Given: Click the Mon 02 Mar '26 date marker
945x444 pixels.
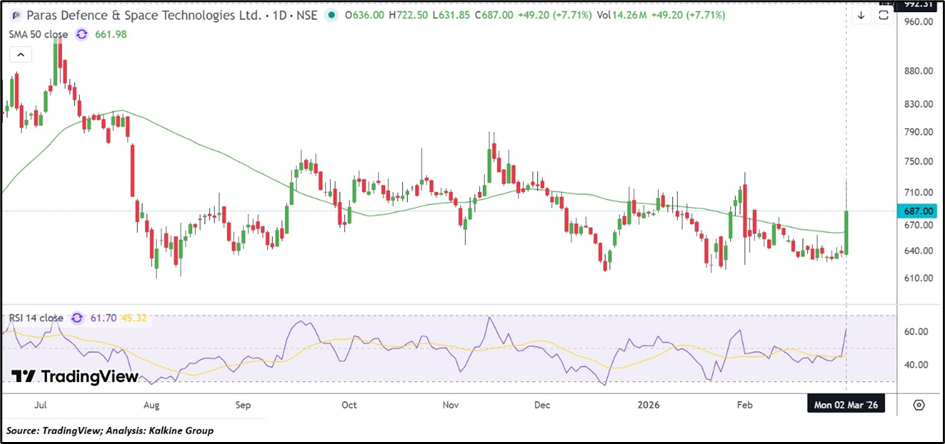Looking at the screenshot, I should click(846, 405).
